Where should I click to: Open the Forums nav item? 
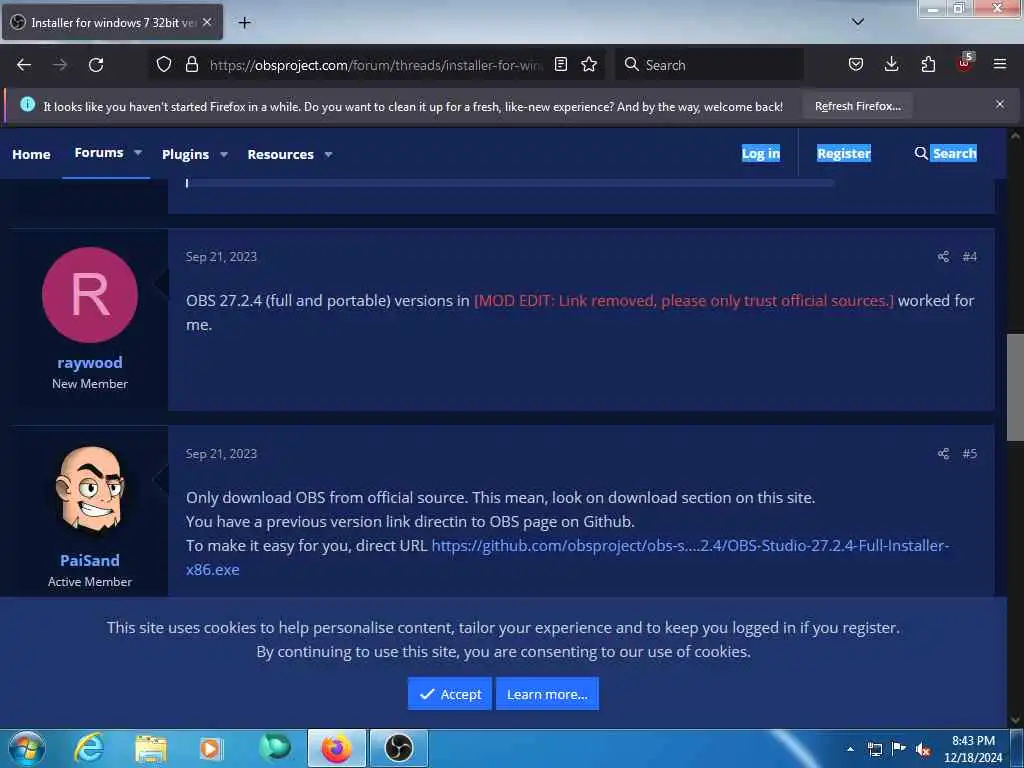[x=99, y=153]
